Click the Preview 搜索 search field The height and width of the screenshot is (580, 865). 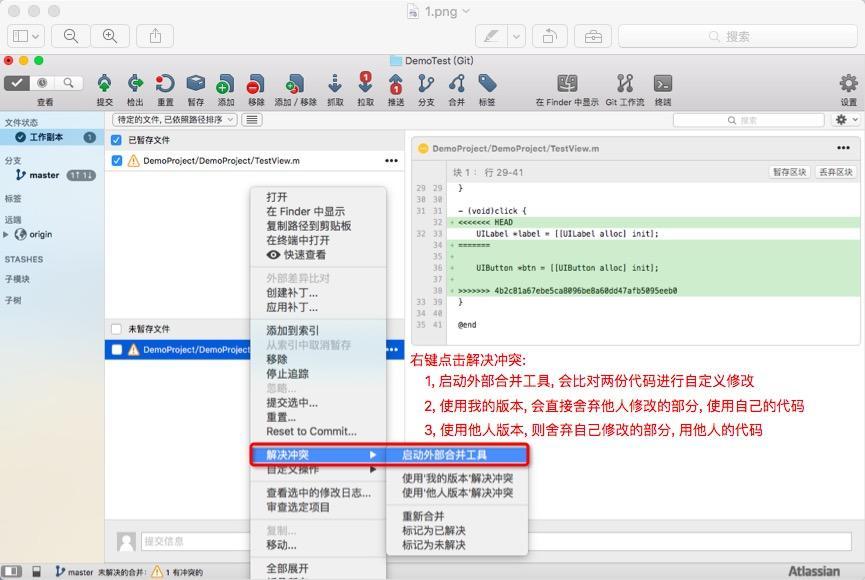click(x=738, y=36)
